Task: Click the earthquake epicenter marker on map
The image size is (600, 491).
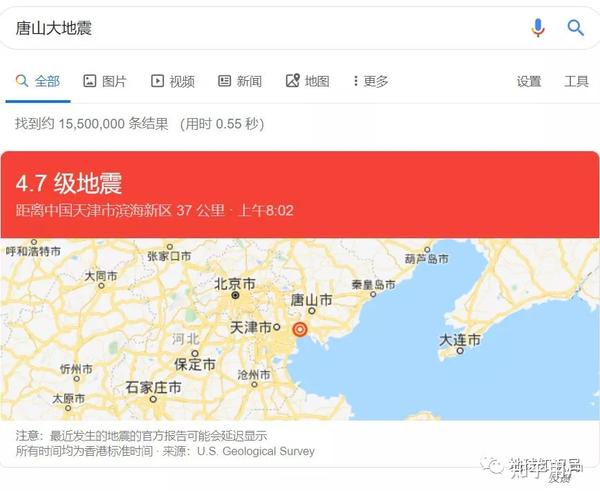Action: 300,329
